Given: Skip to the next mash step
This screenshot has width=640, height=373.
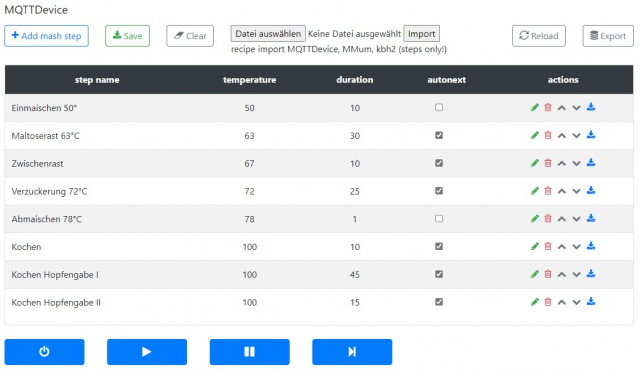Looking at the screenshot, I should (x=352, y=352).
